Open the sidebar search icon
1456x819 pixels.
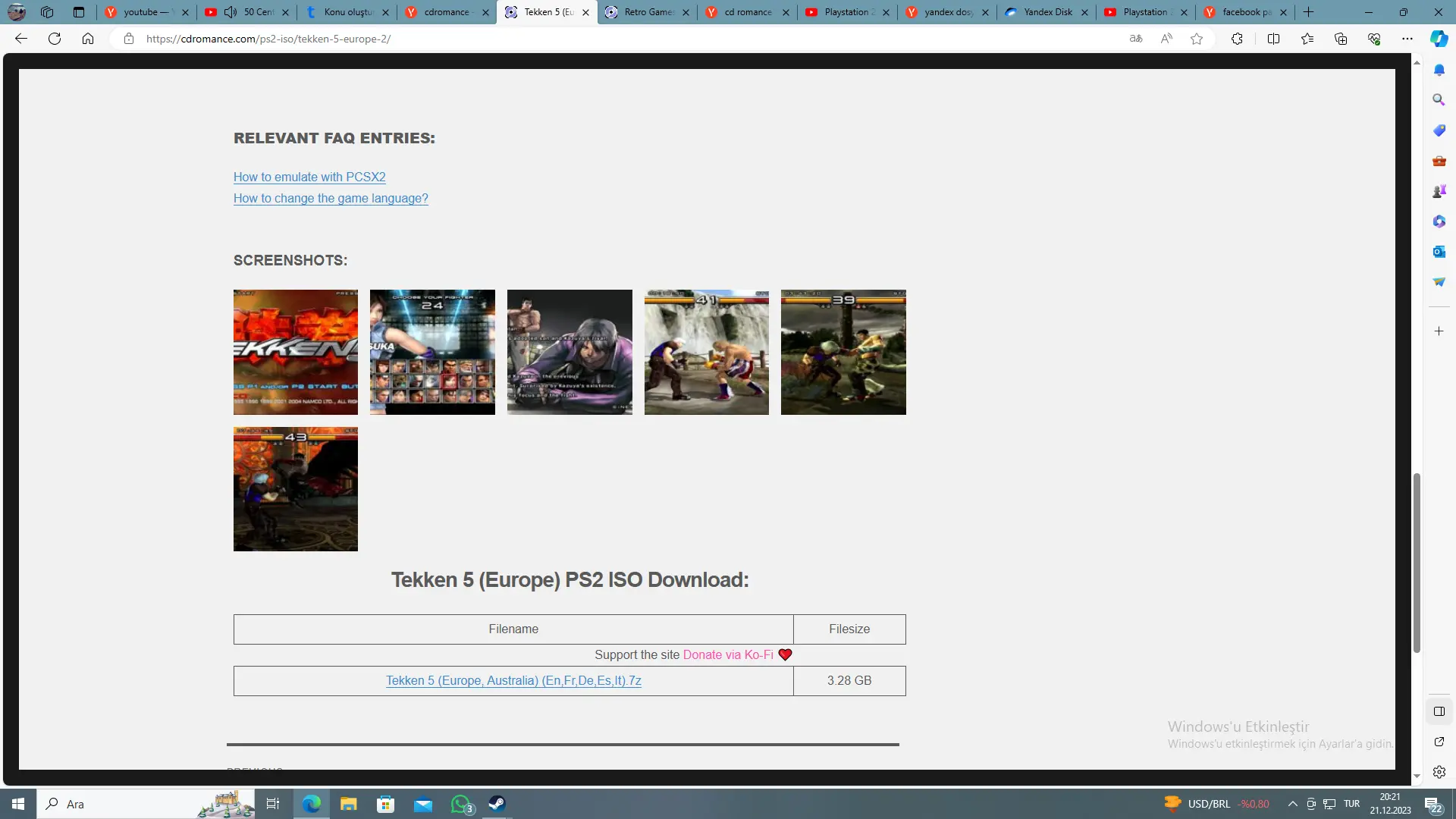point(1439,100)
